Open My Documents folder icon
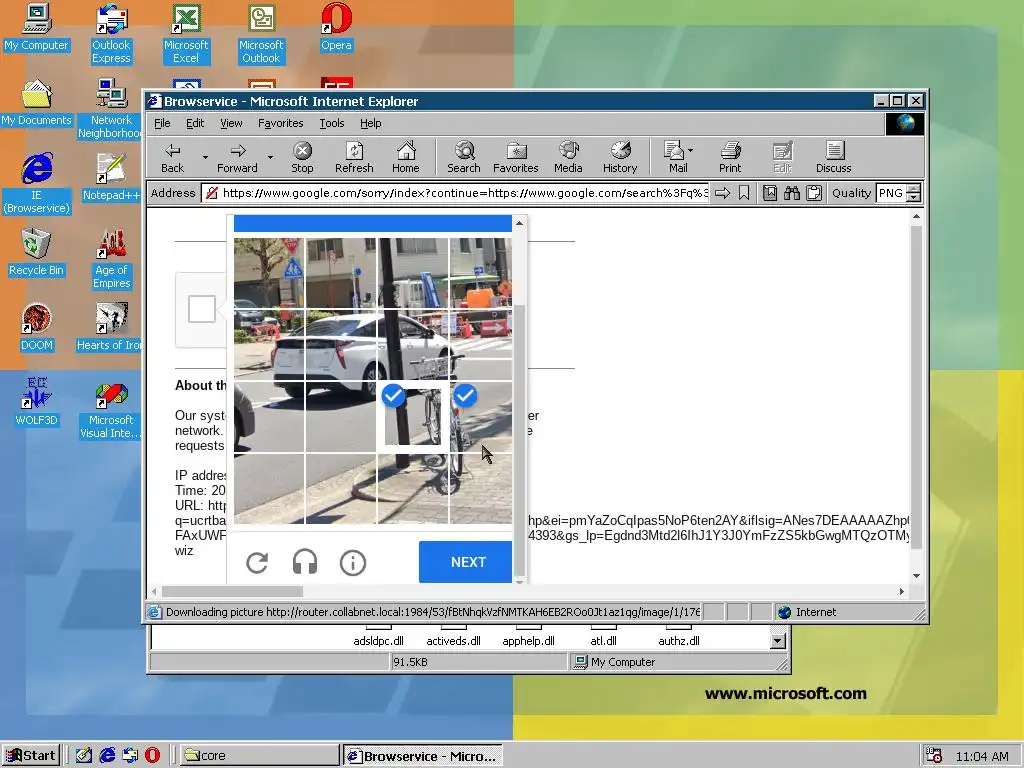Image resolution: width=1024 pixels, height=768 pixels. [x=37, y=103]
